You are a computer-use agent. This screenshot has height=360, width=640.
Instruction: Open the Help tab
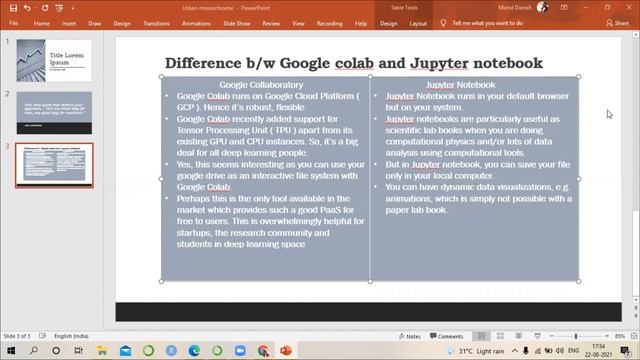coord(360,23)
